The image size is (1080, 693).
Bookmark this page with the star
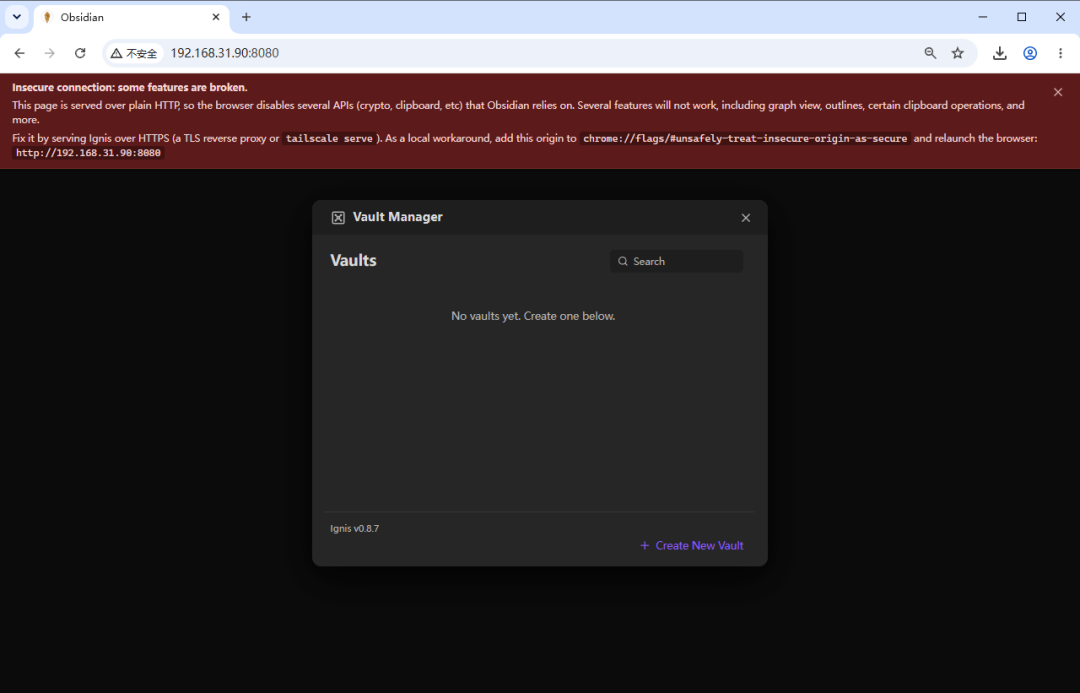click(x=957, y=53)
